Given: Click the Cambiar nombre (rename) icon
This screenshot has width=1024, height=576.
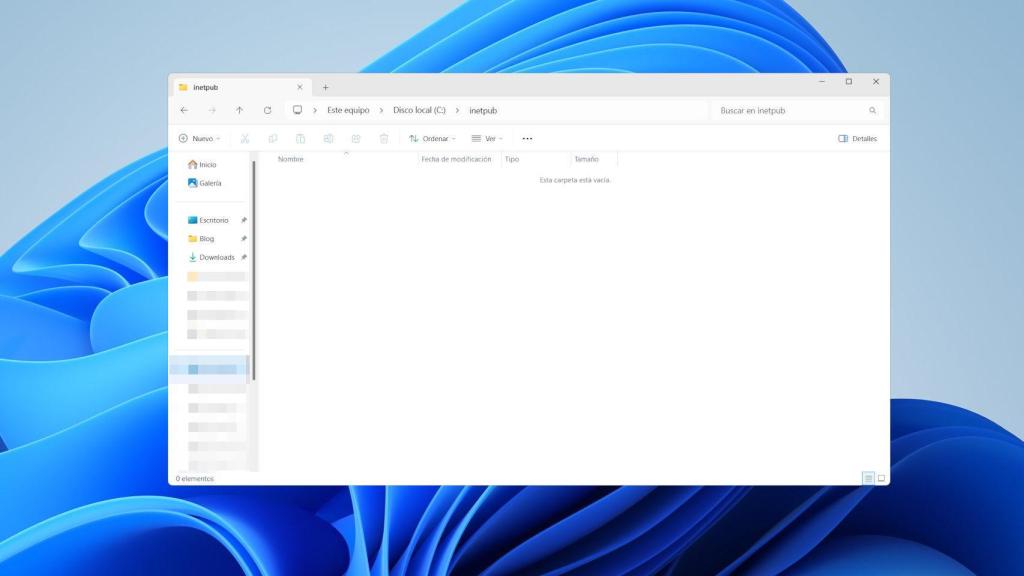Looking at the screenshot, I should pyautogui.click(x=330, y=138).
